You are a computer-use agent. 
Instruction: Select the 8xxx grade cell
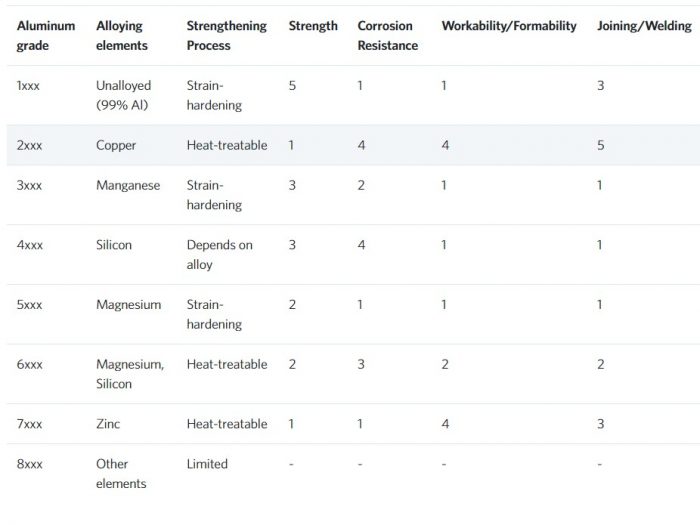(x=30, y=464)
